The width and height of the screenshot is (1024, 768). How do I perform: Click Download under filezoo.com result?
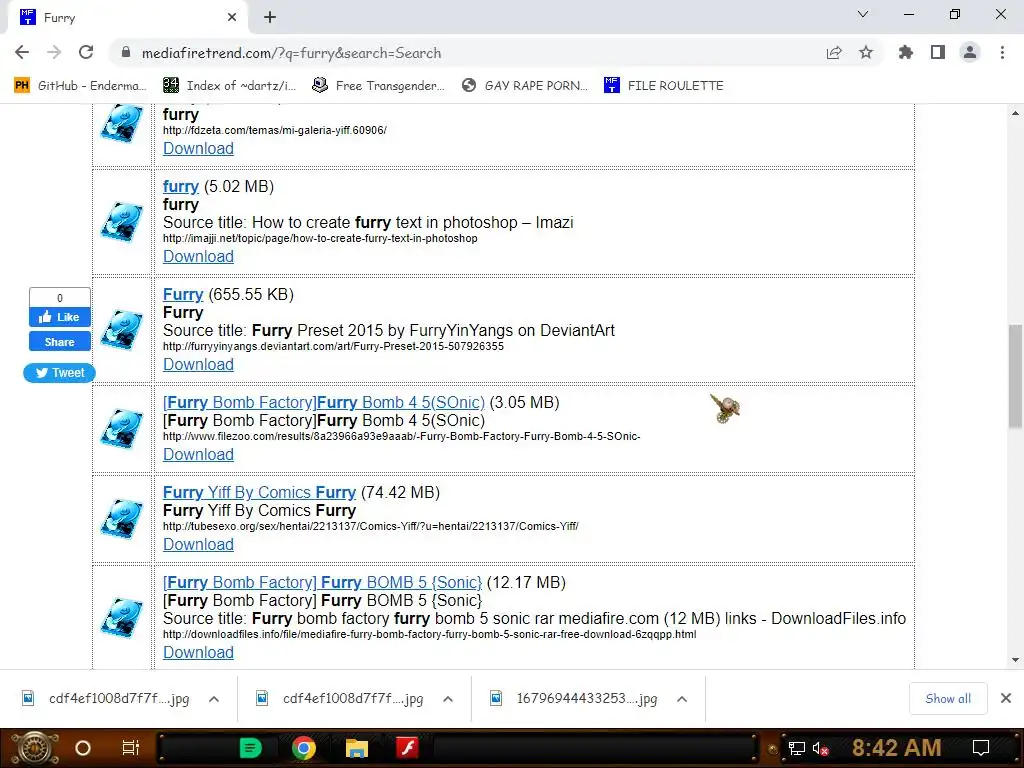pos(198,455)
